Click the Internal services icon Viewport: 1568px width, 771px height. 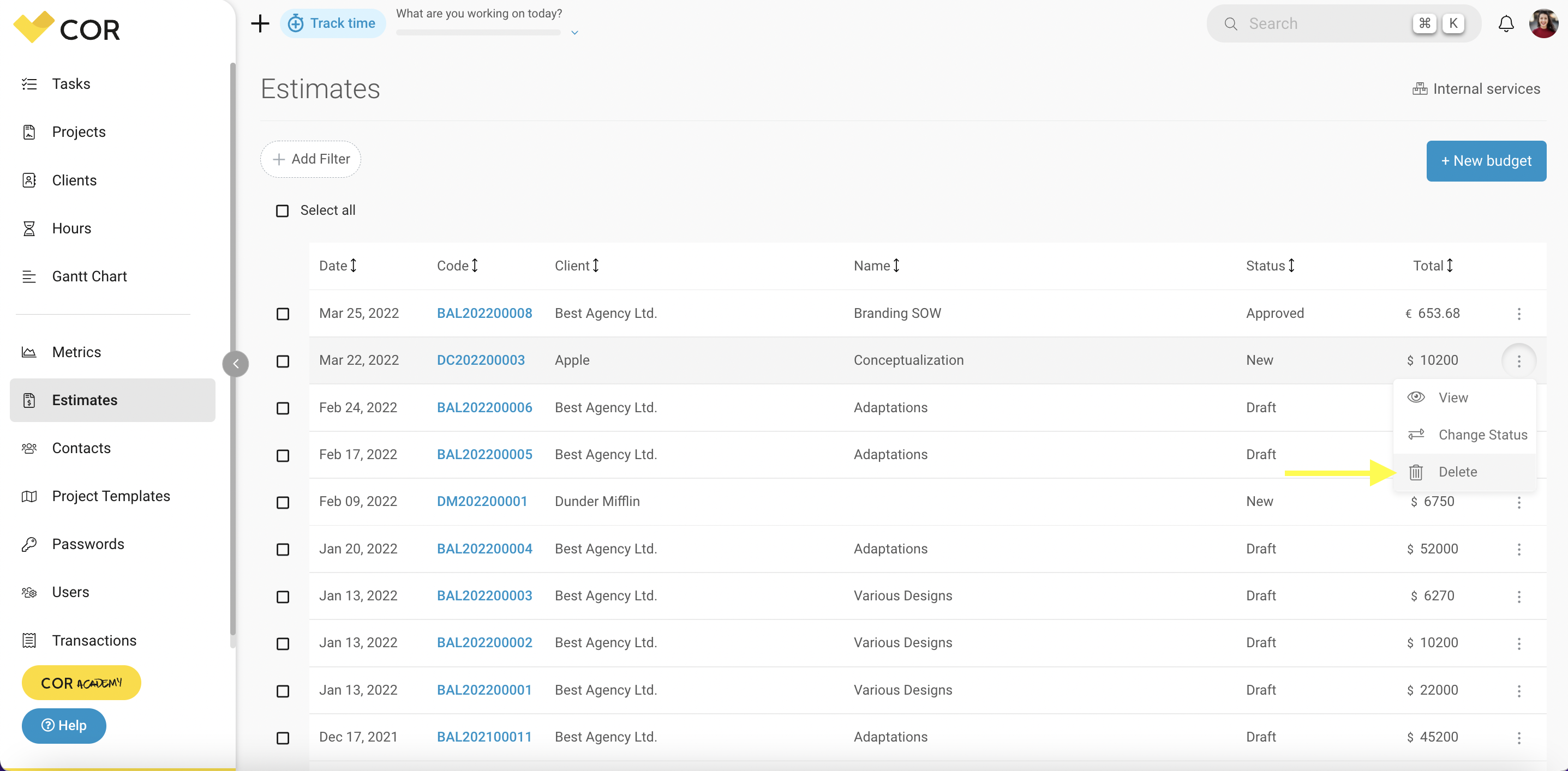coord(1420,89)
